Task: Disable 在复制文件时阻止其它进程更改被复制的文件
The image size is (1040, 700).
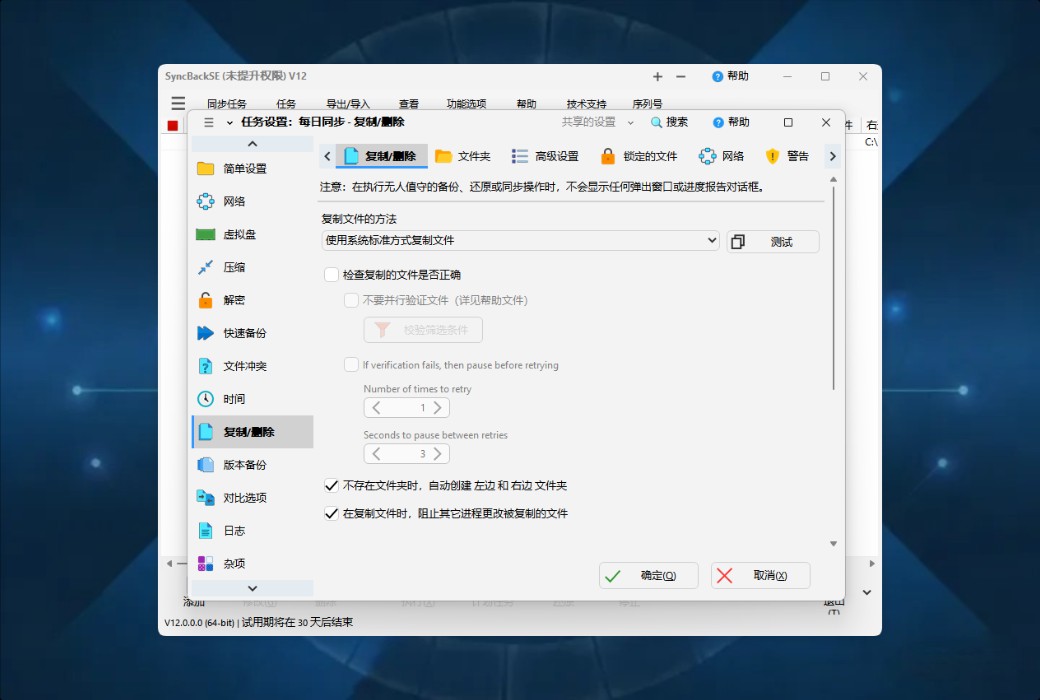Action: [330, 512]
